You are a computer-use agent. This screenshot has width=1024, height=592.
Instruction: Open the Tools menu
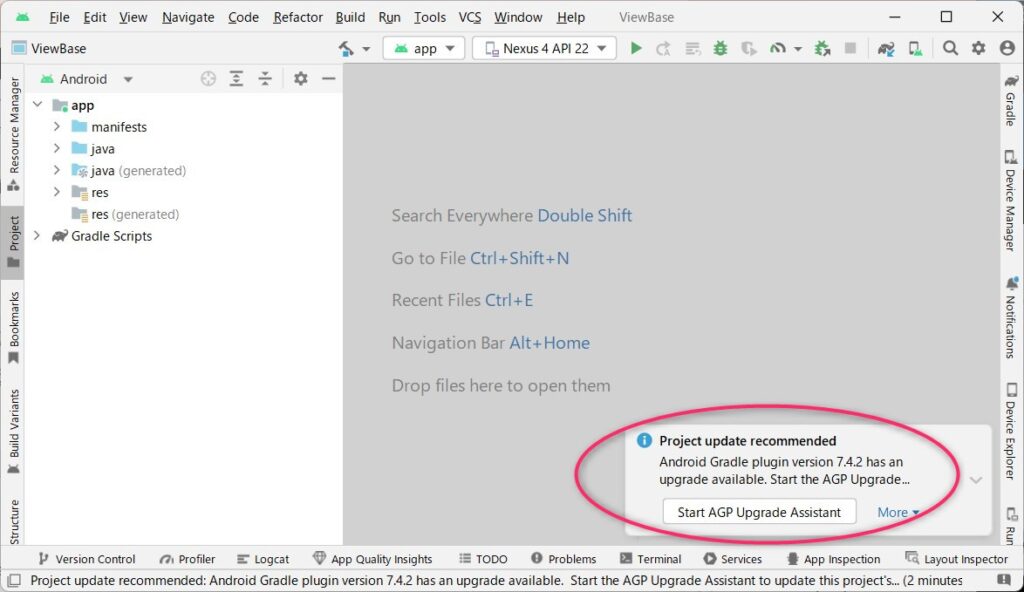point(430,17)
